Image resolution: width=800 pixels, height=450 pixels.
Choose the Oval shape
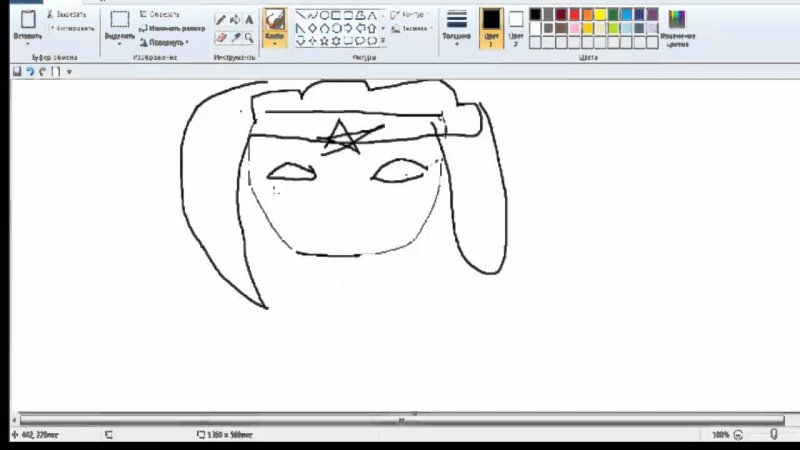click(x=324, y=15)
